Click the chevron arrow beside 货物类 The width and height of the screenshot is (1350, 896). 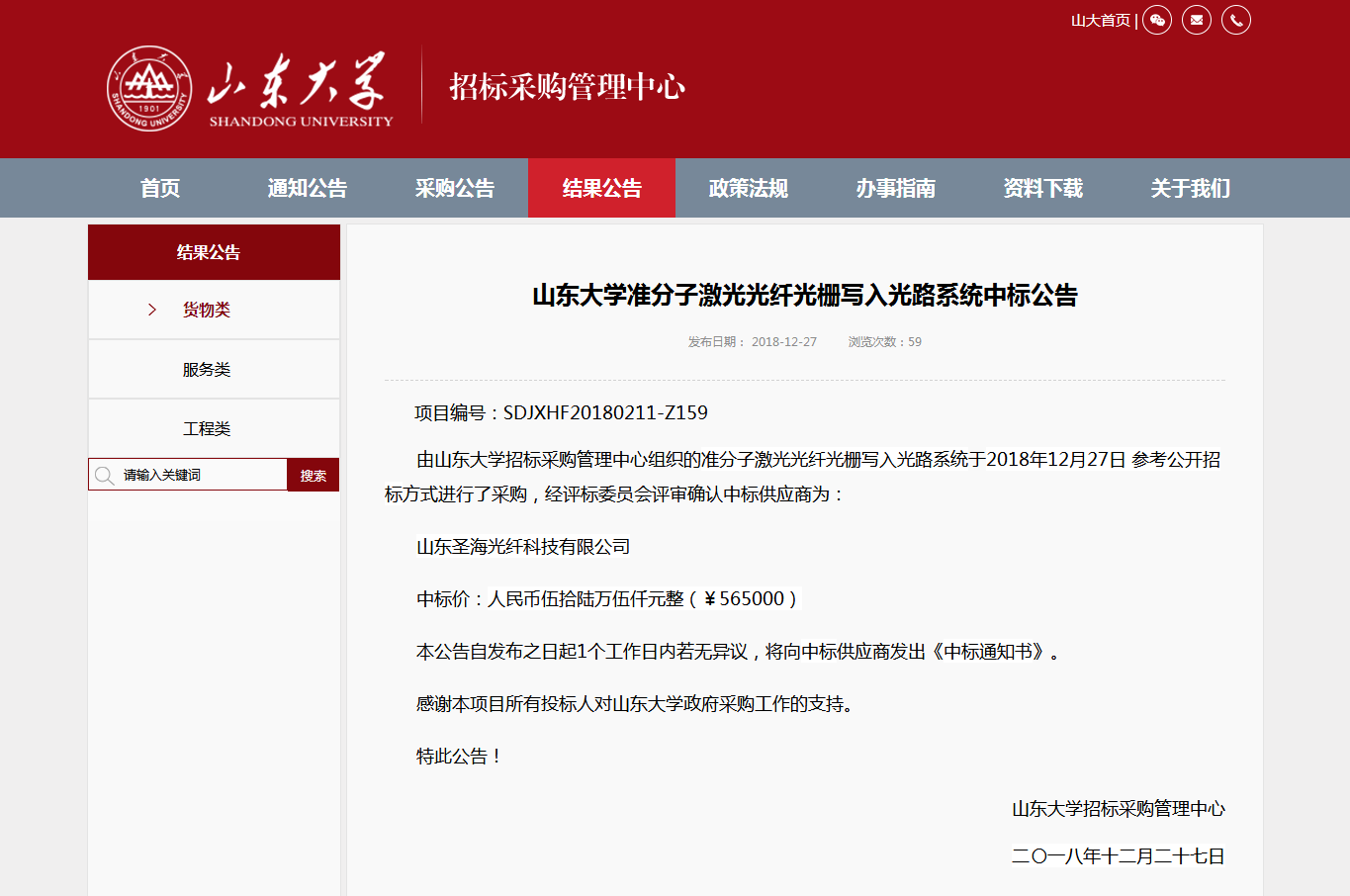[x=152, y=310]
